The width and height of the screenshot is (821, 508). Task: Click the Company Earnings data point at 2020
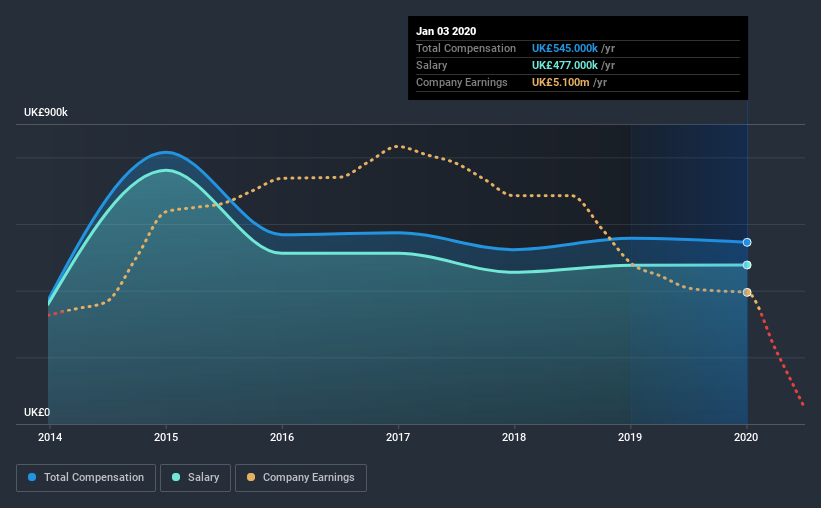click(x=747, y=292)
